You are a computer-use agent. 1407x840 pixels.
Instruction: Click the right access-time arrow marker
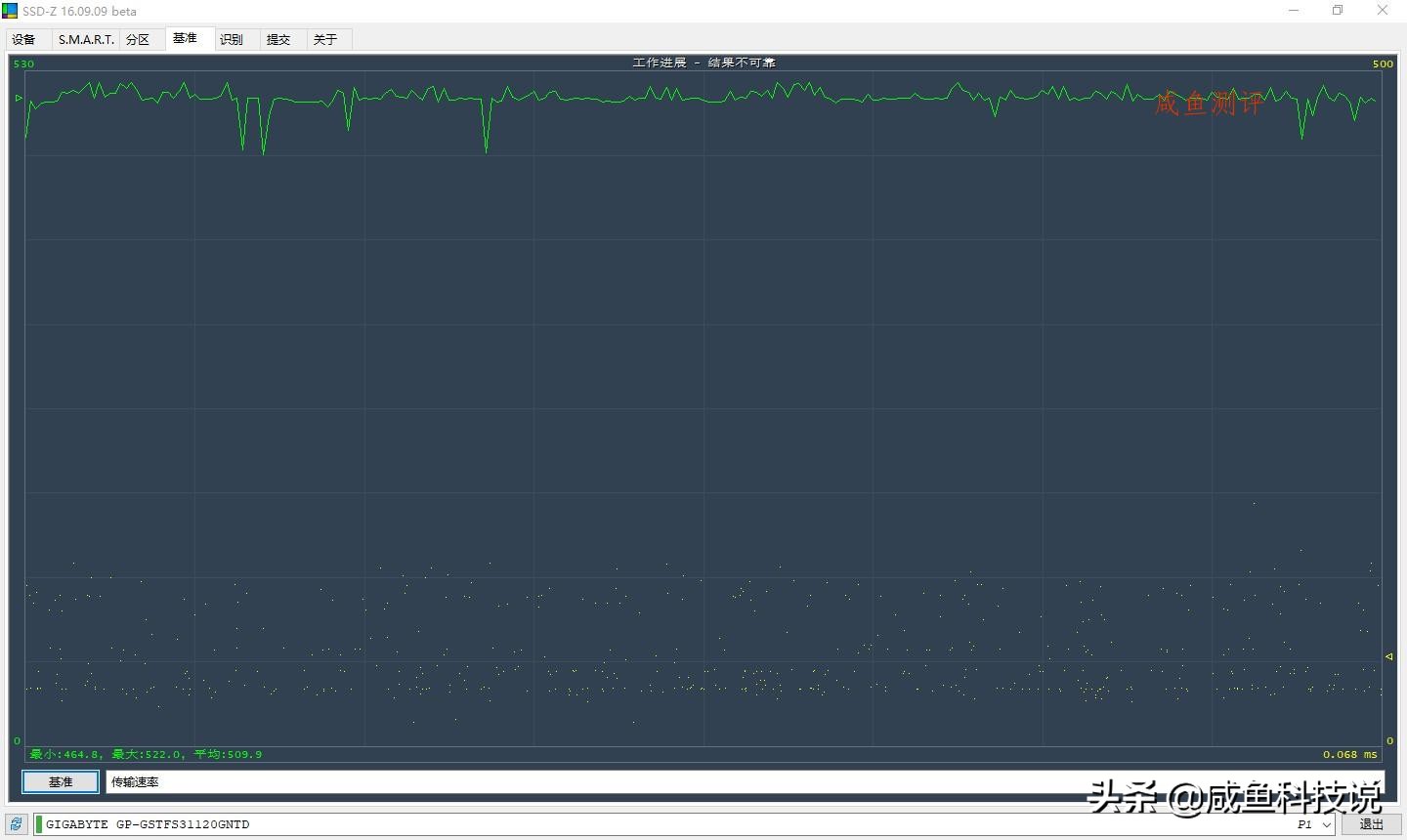(x=1388, y=656)
